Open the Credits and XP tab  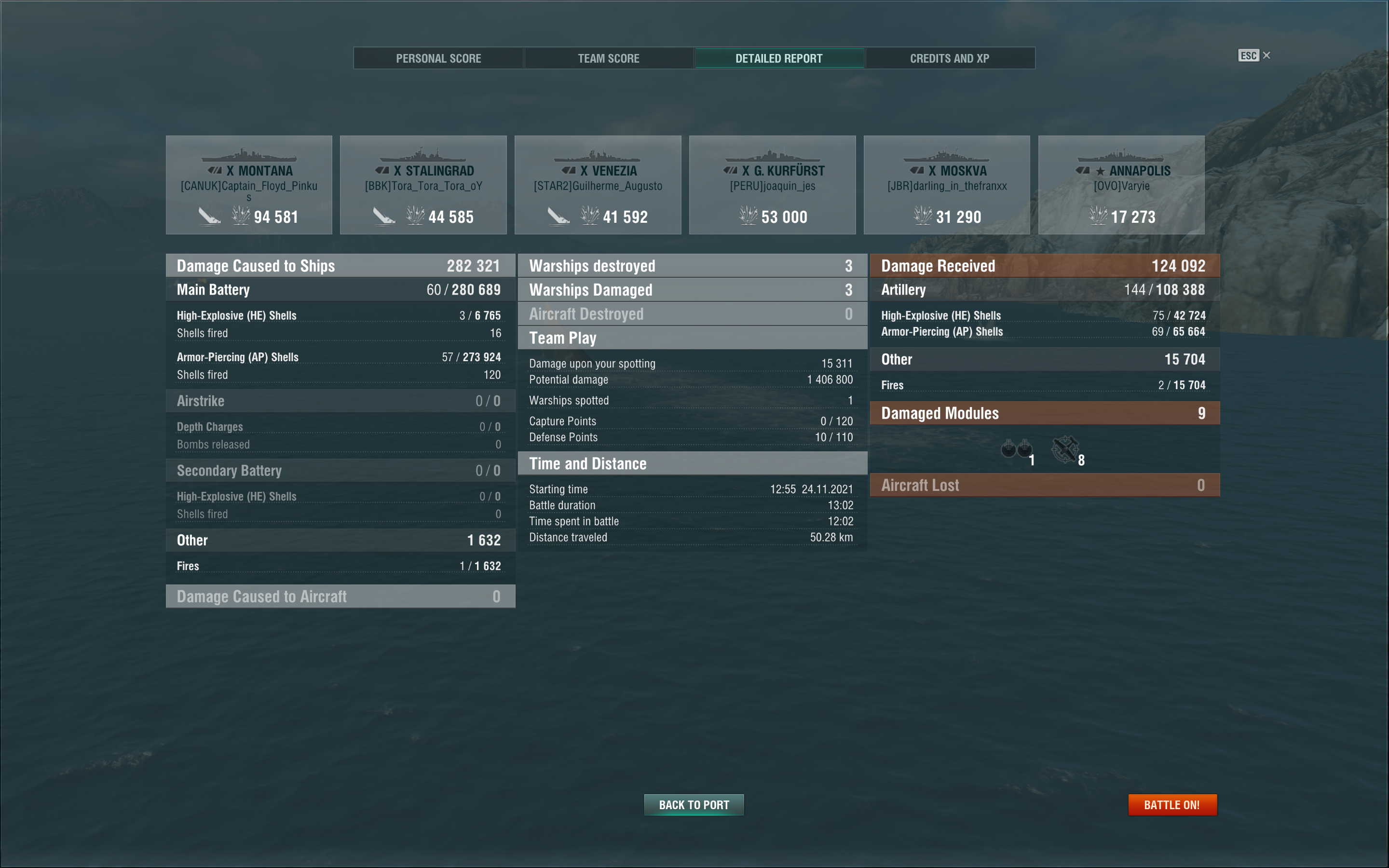tap(949, 58)
